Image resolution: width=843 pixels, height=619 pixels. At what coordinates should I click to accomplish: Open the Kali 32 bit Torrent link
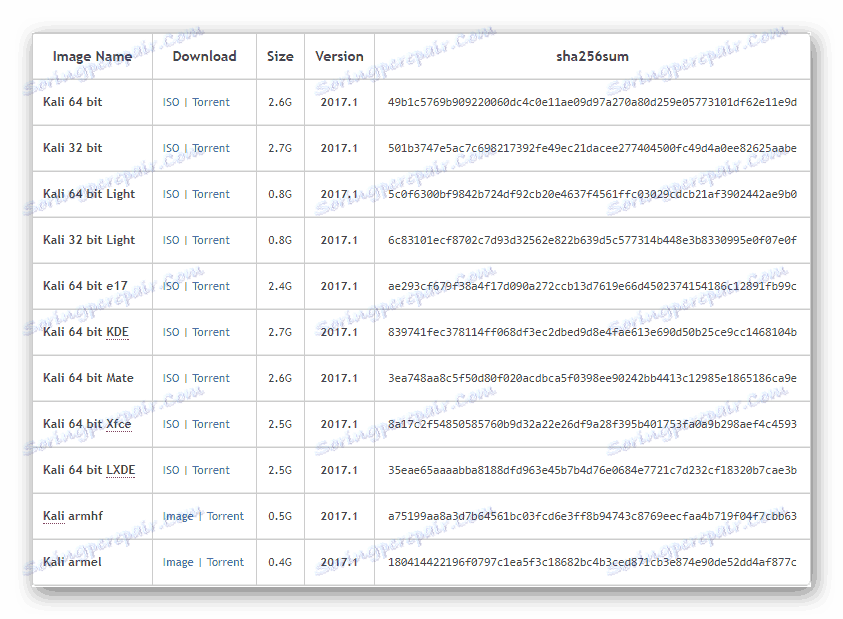211,148
